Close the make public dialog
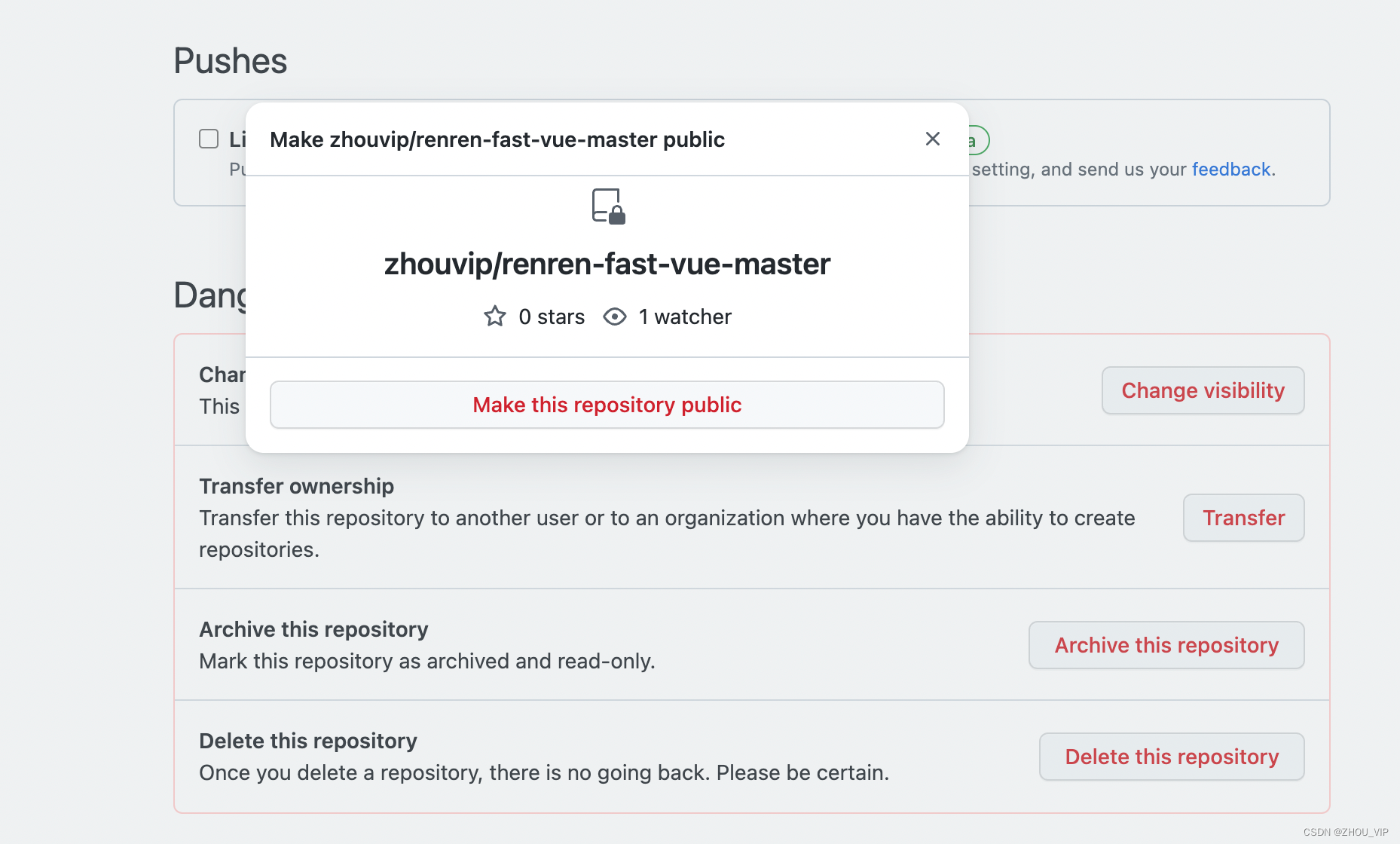The width and height of the screenshot is (1400, 844). (x=932, y=139)
